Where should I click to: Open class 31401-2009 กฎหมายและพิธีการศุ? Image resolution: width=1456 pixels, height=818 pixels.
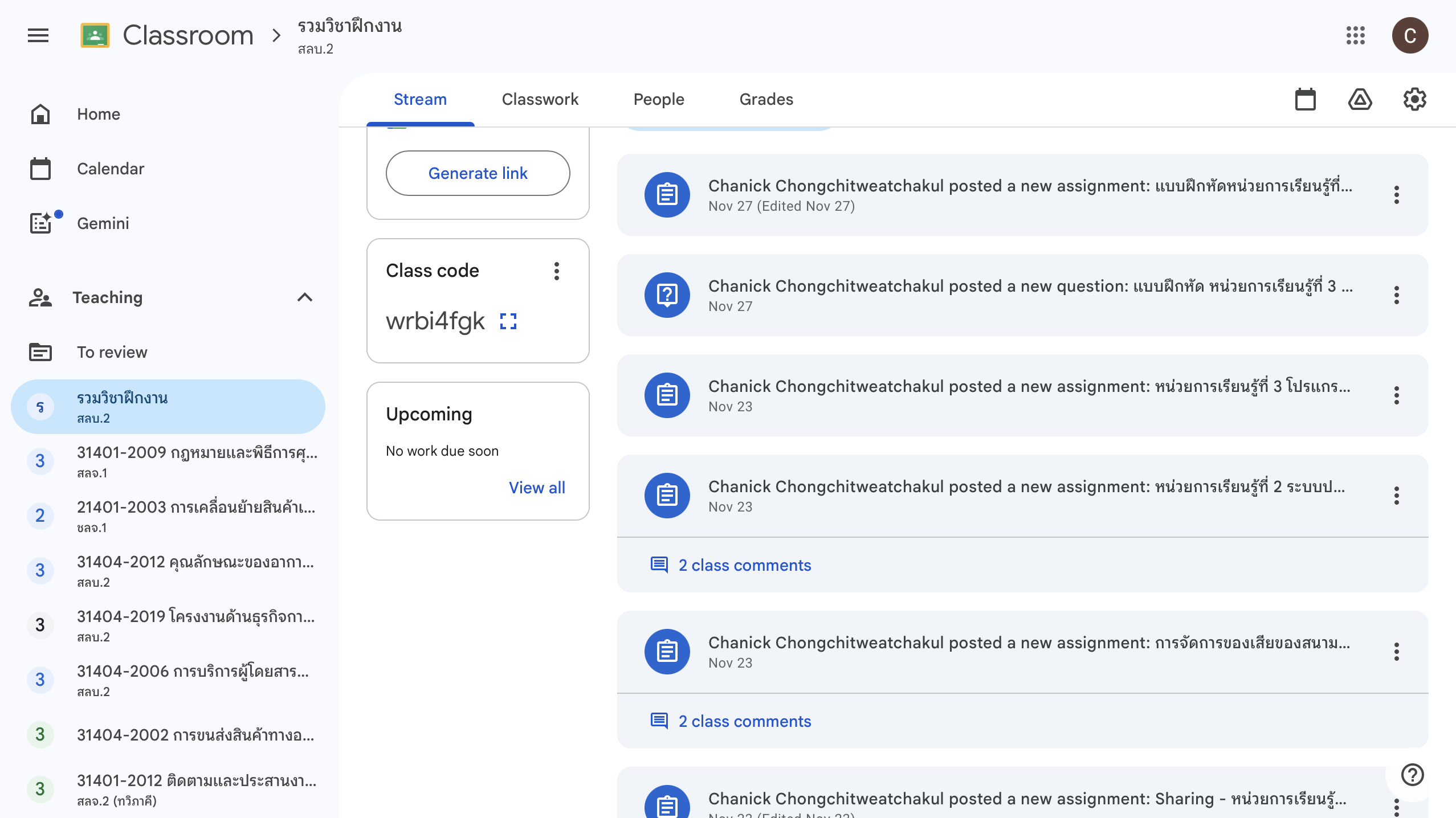(x=168, y=461)
